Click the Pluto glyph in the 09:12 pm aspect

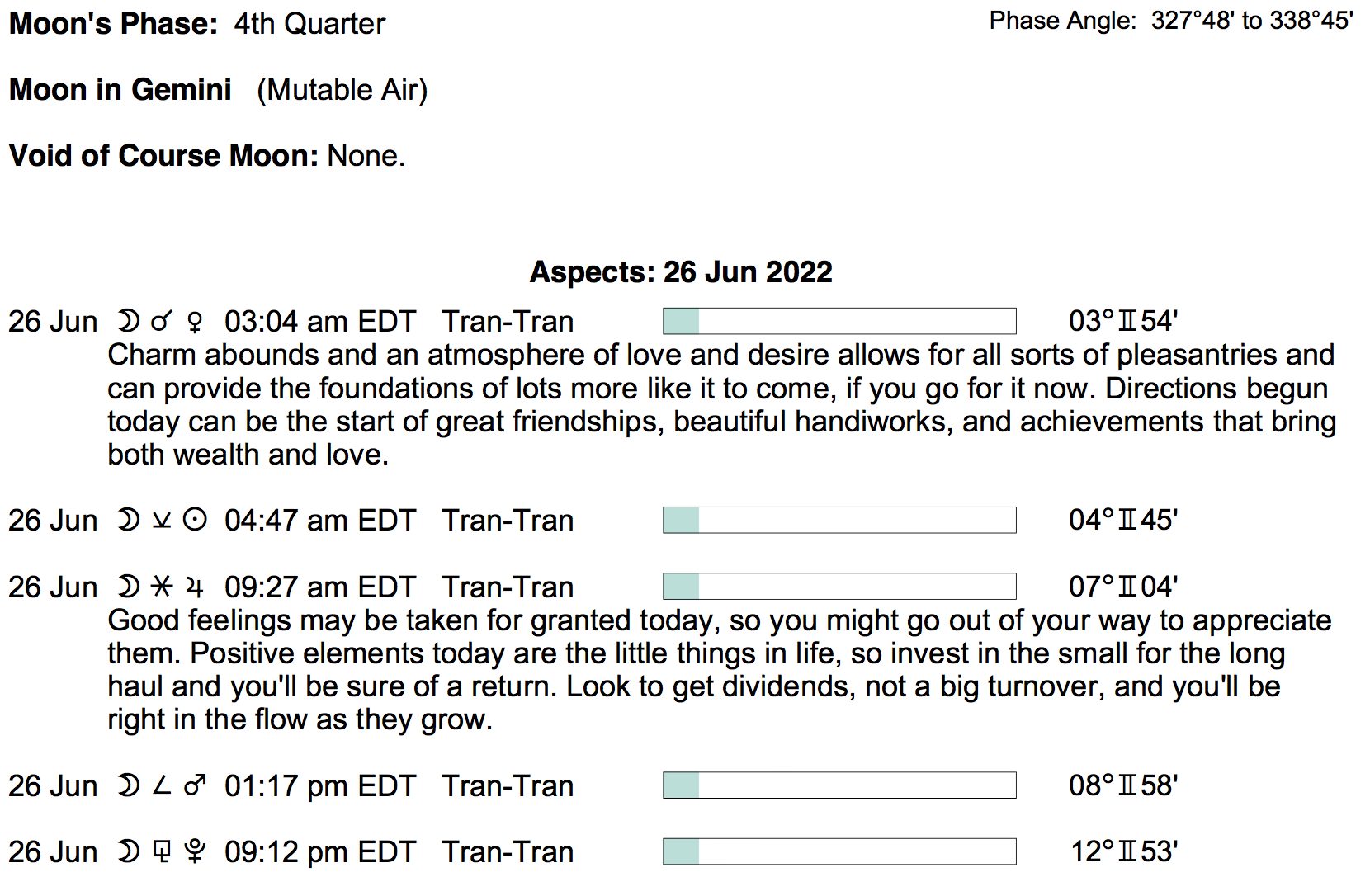click(195, 852)
